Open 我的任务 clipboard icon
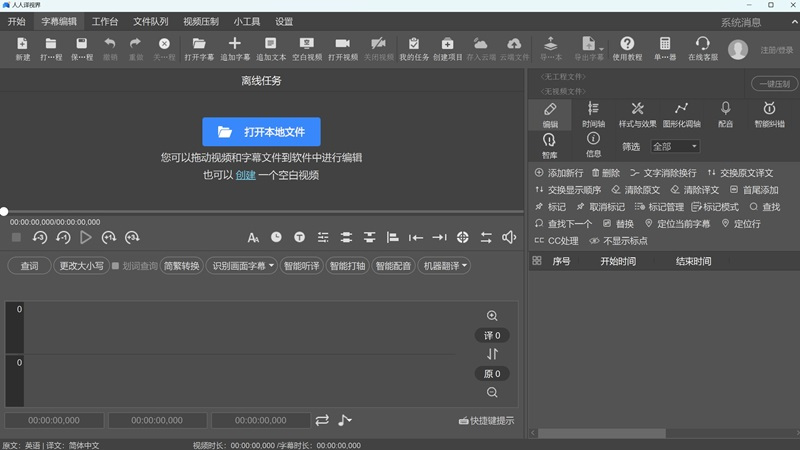Screen dimensions: 800x450 pos(413,45)
